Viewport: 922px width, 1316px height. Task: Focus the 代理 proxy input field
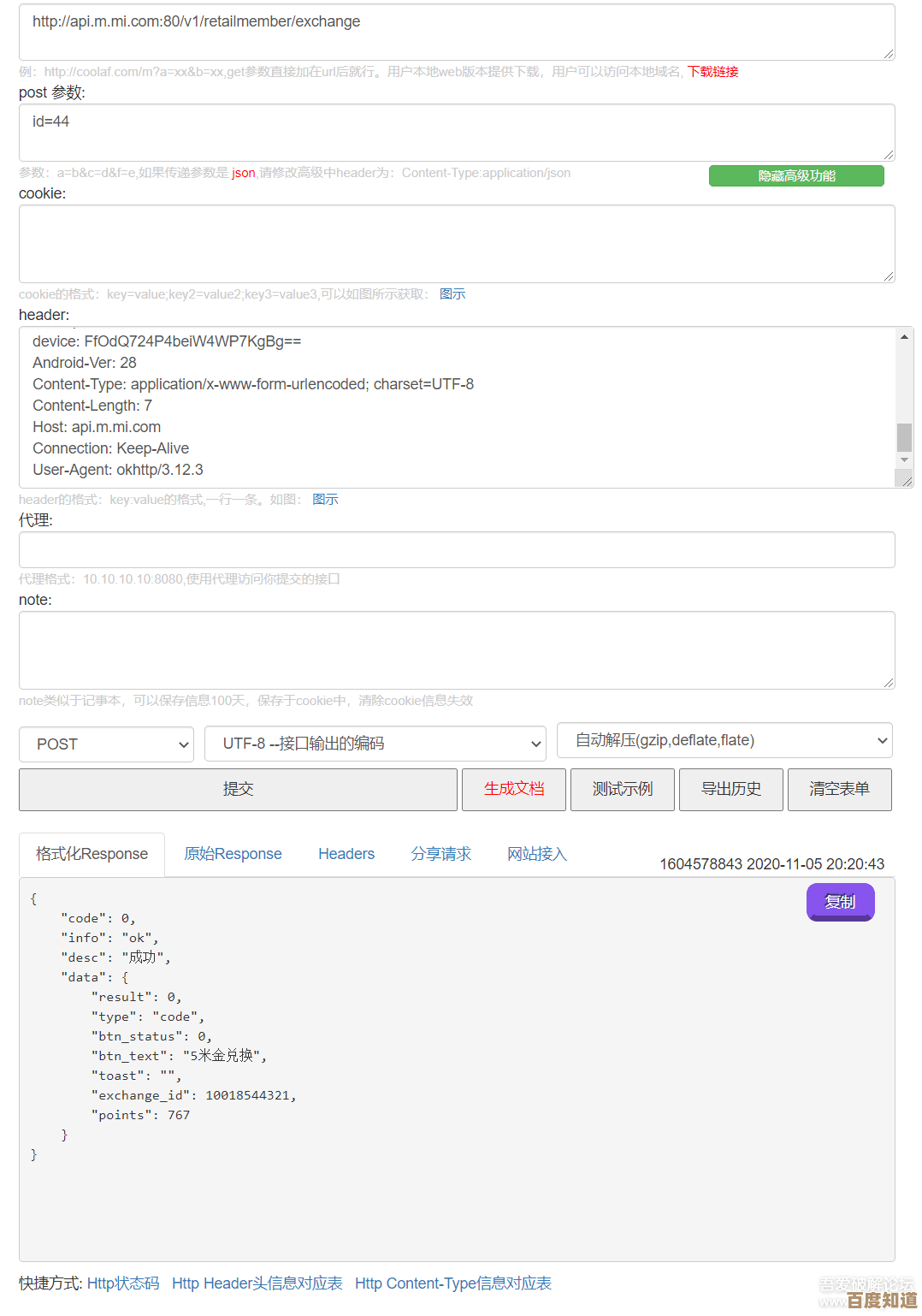click(457, 549)
